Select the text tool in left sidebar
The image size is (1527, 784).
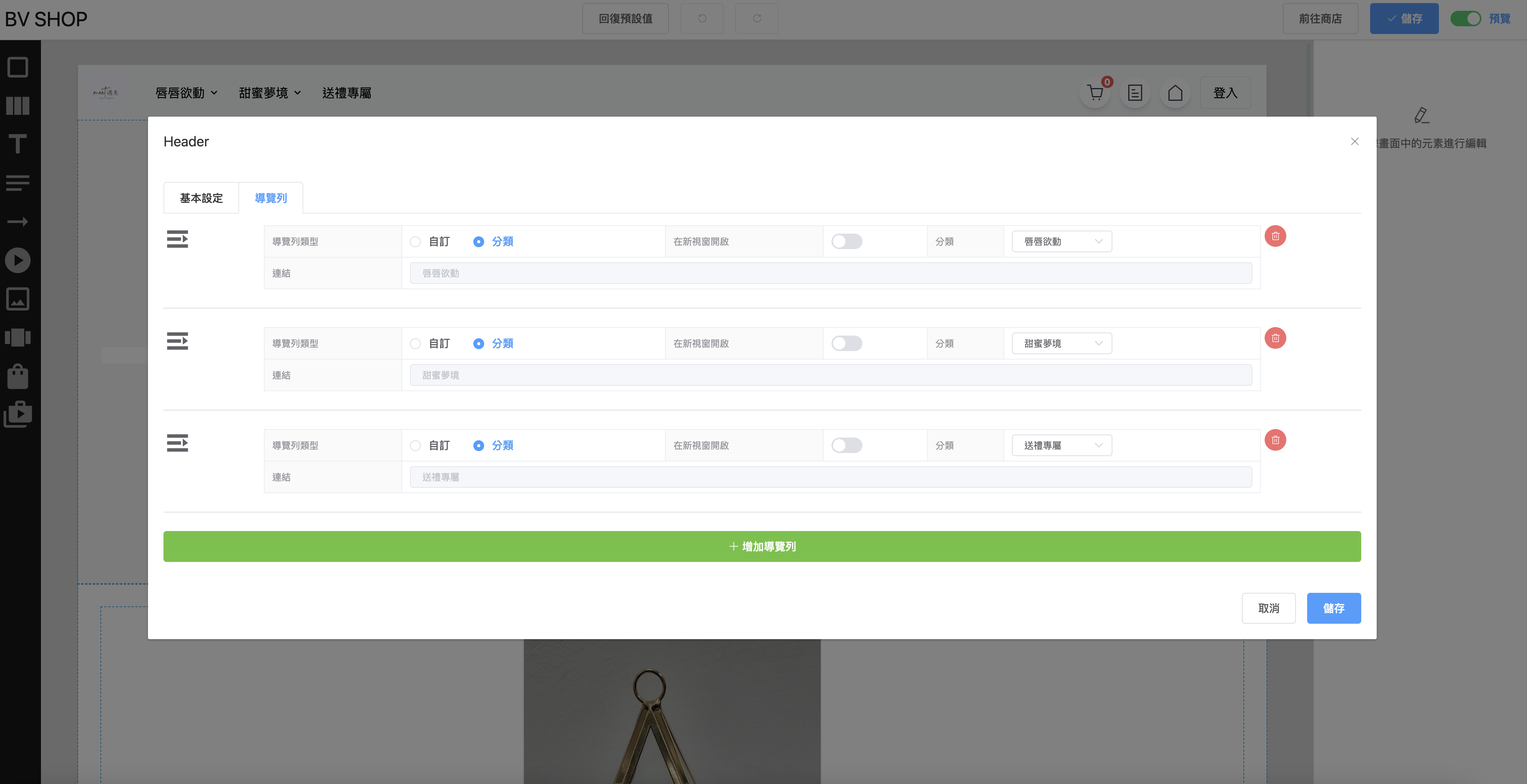(x=18, y=144)
